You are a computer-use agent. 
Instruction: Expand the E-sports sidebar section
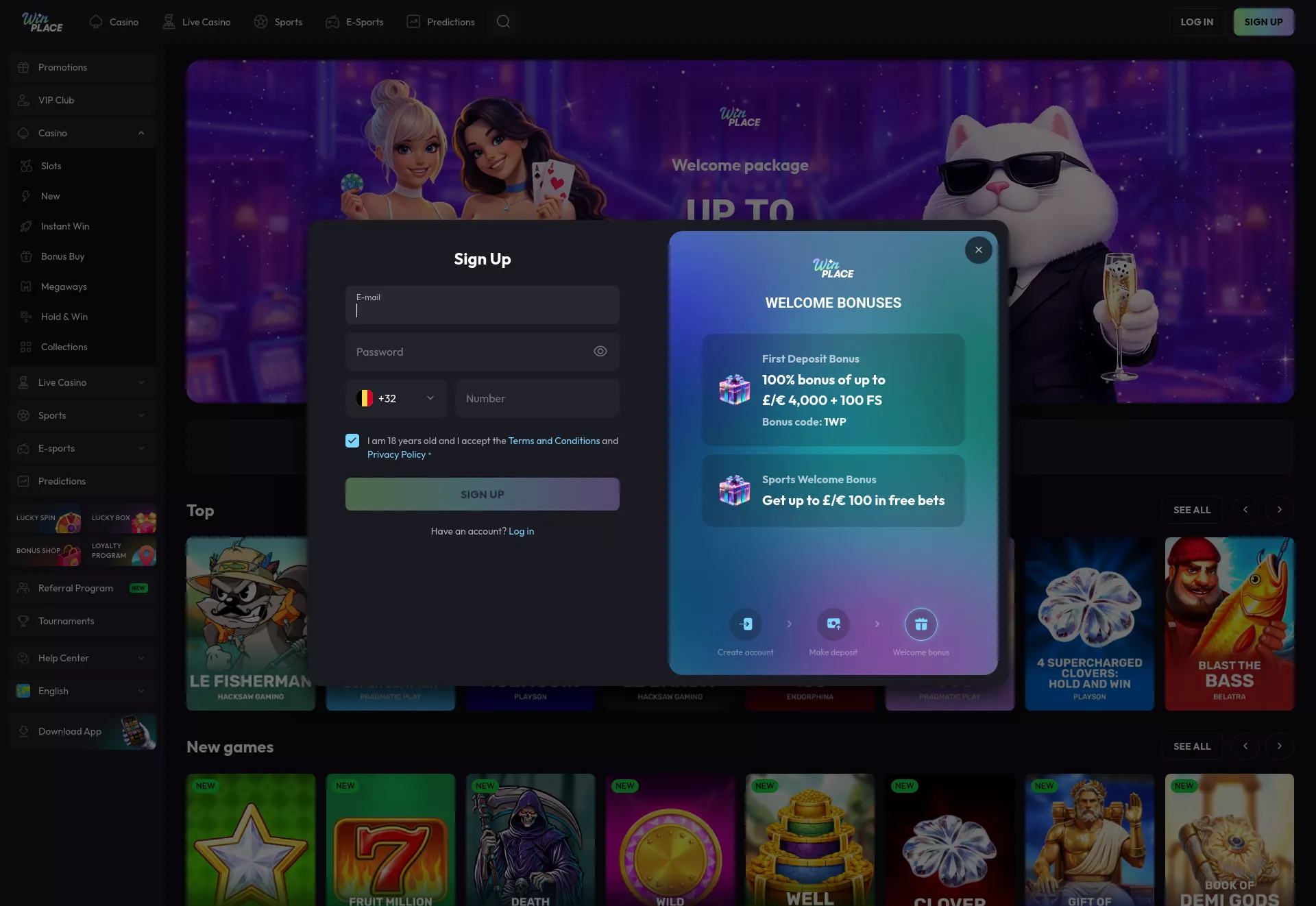[141, 448]
